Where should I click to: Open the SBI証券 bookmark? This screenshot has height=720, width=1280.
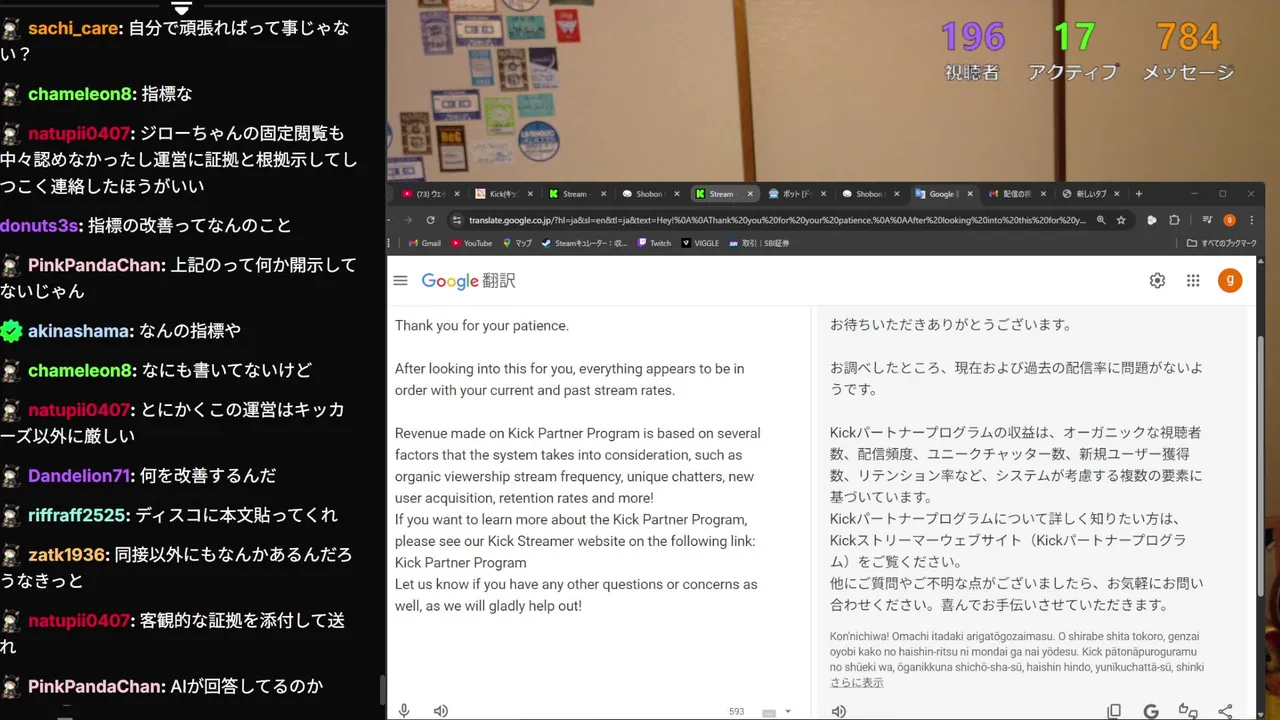(x=759, y=243)
